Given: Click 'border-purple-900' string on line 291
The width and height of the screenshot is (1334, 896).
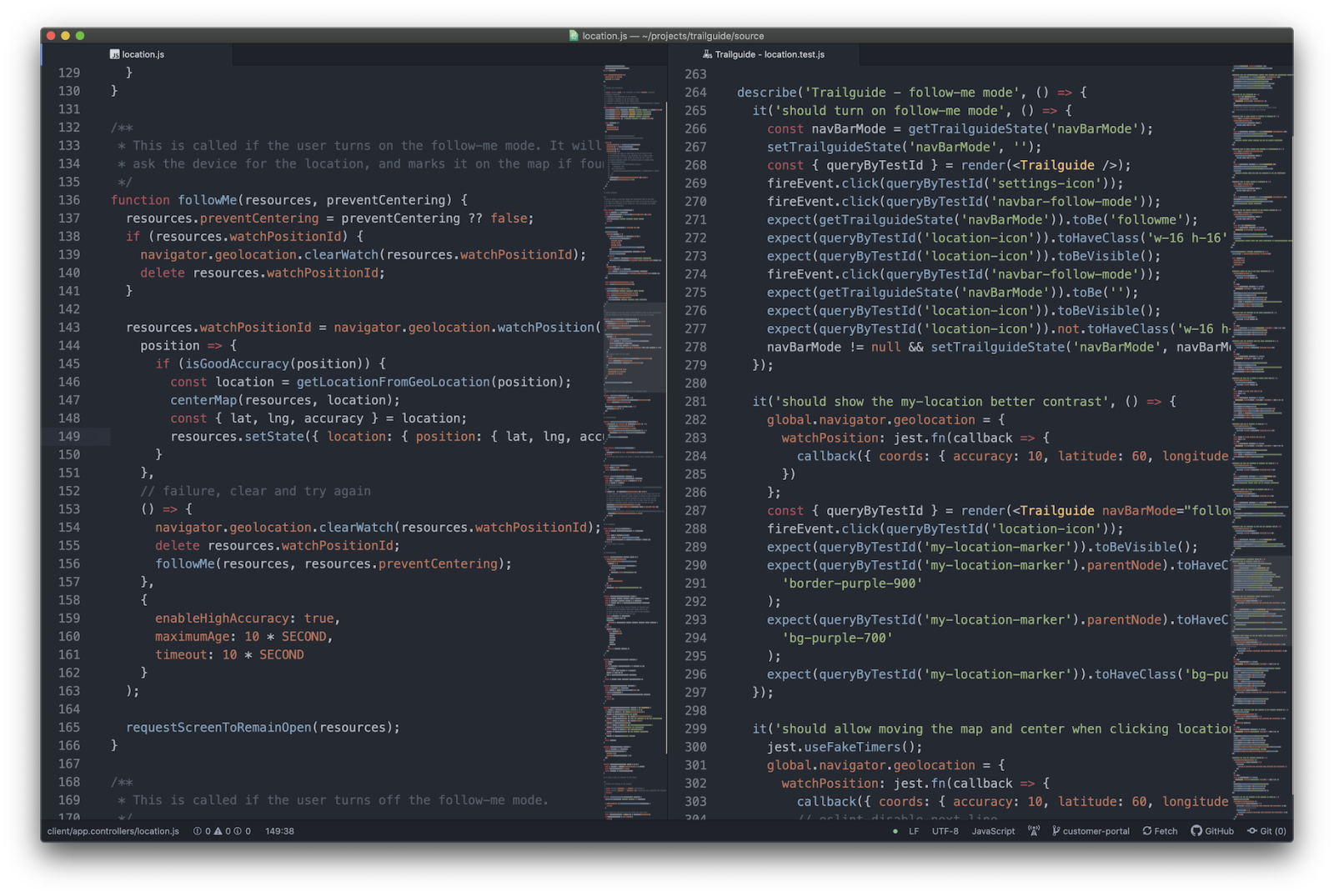Looking at the screenshot, I should click(852, 583).
